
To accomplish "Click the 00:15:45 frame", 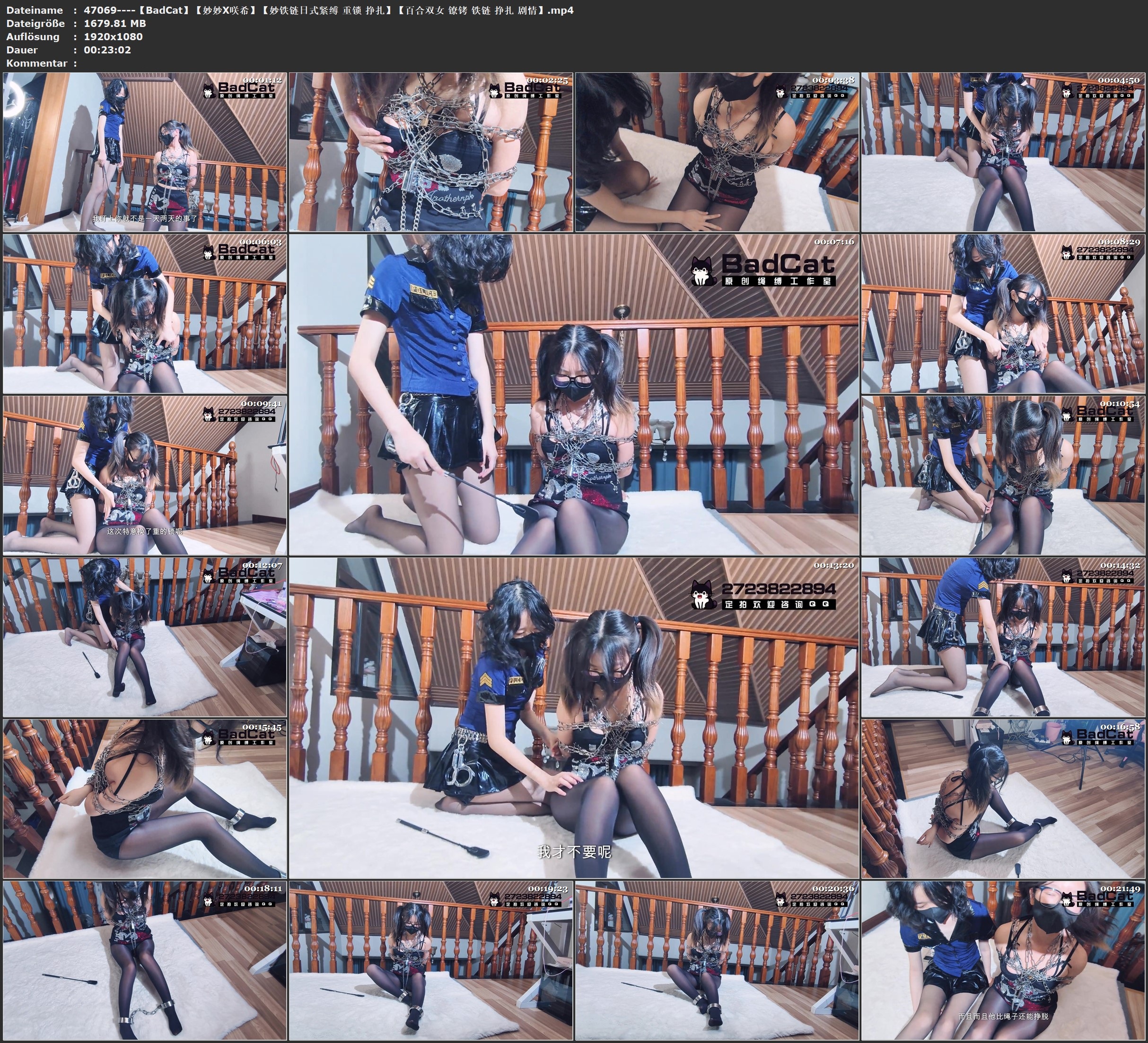I will [145, 799].
